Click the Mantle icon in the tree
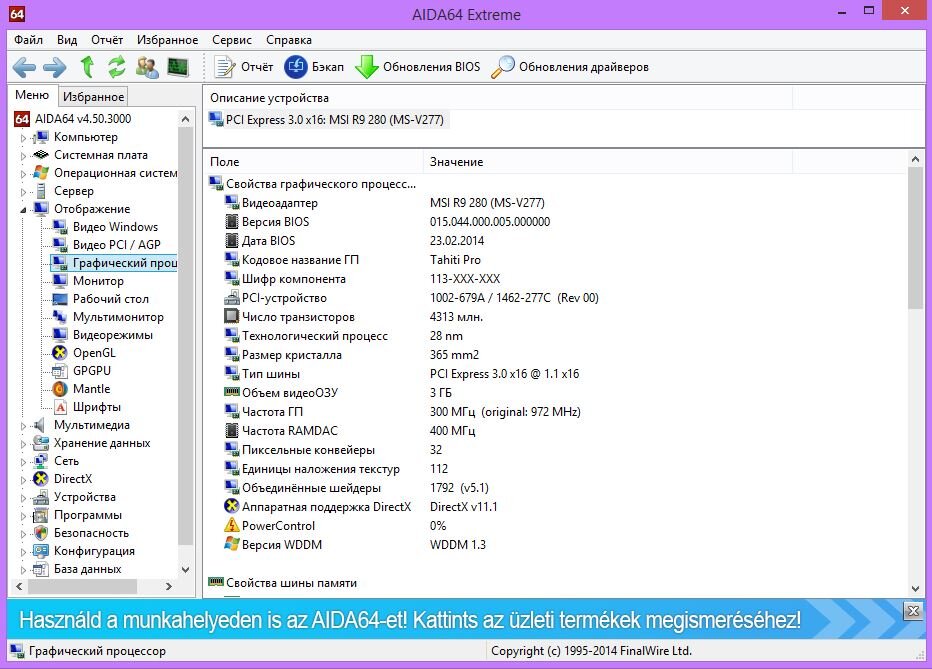This screenshot has height=669, width=932. tap(59, 389)
